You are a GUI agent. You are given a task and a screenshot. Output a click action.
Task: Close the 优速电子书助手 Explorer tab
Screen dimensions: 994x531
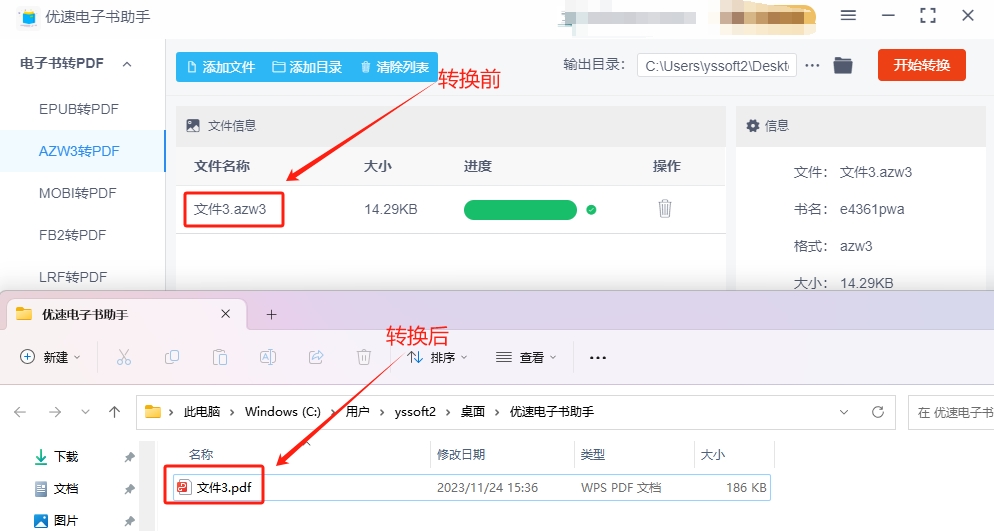(226, 314)
